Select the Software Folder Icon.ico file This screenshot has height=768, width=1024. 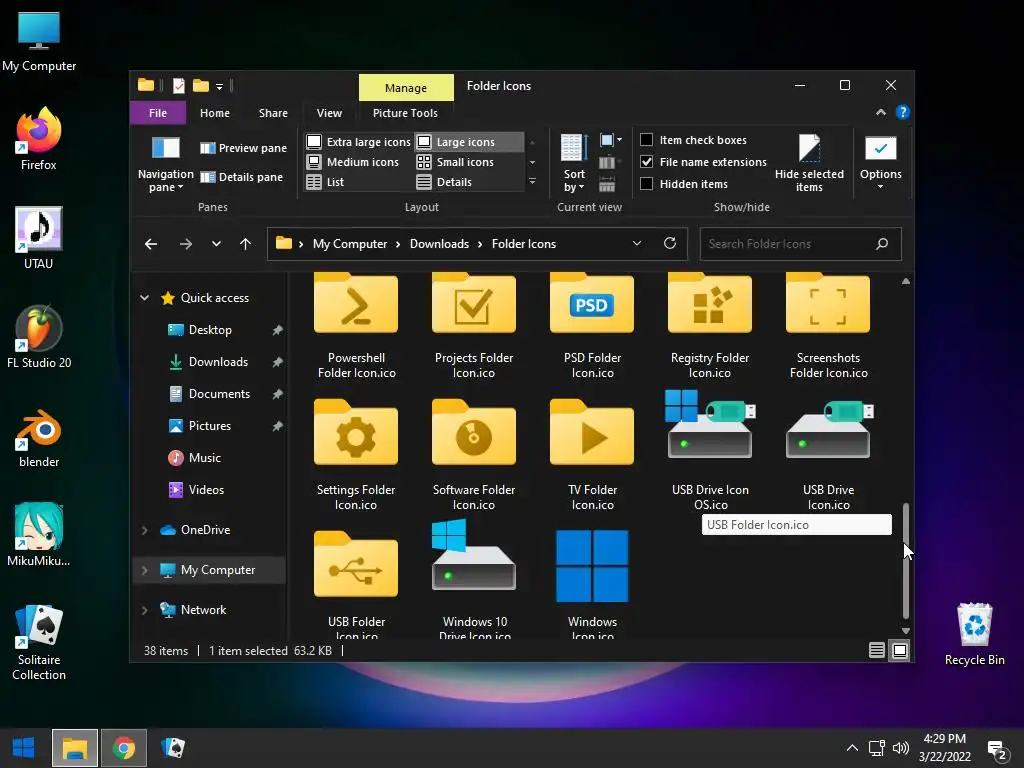[x=474, y=454]
